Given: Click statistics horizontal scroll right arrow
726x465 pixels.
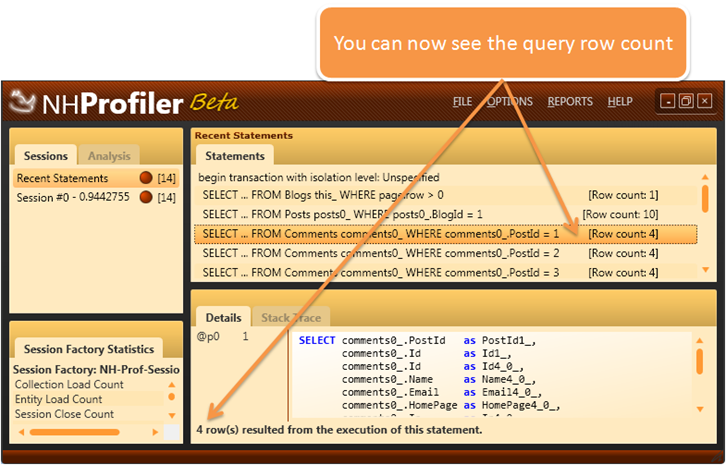Looking at the screenshot, I should point(155,432).
